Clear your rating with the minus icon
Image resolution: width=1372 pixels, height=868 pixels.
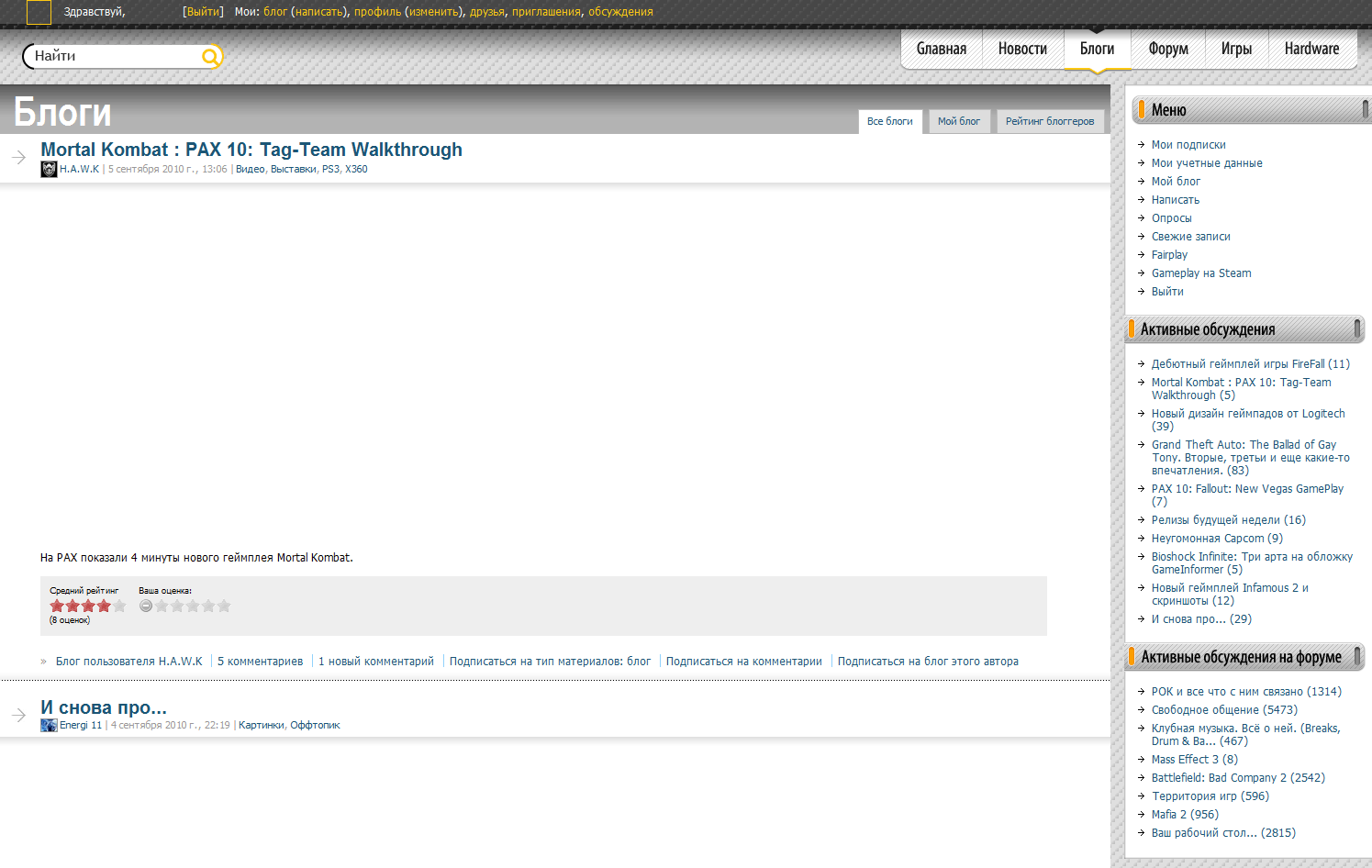(146, 606)
